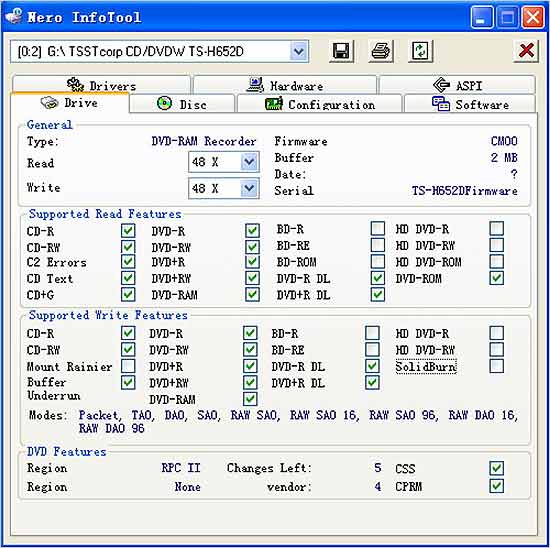The image size is (550, 548).
Task: Toggle DVD+RW checkbox under Read Features
Action: (252, 278)
